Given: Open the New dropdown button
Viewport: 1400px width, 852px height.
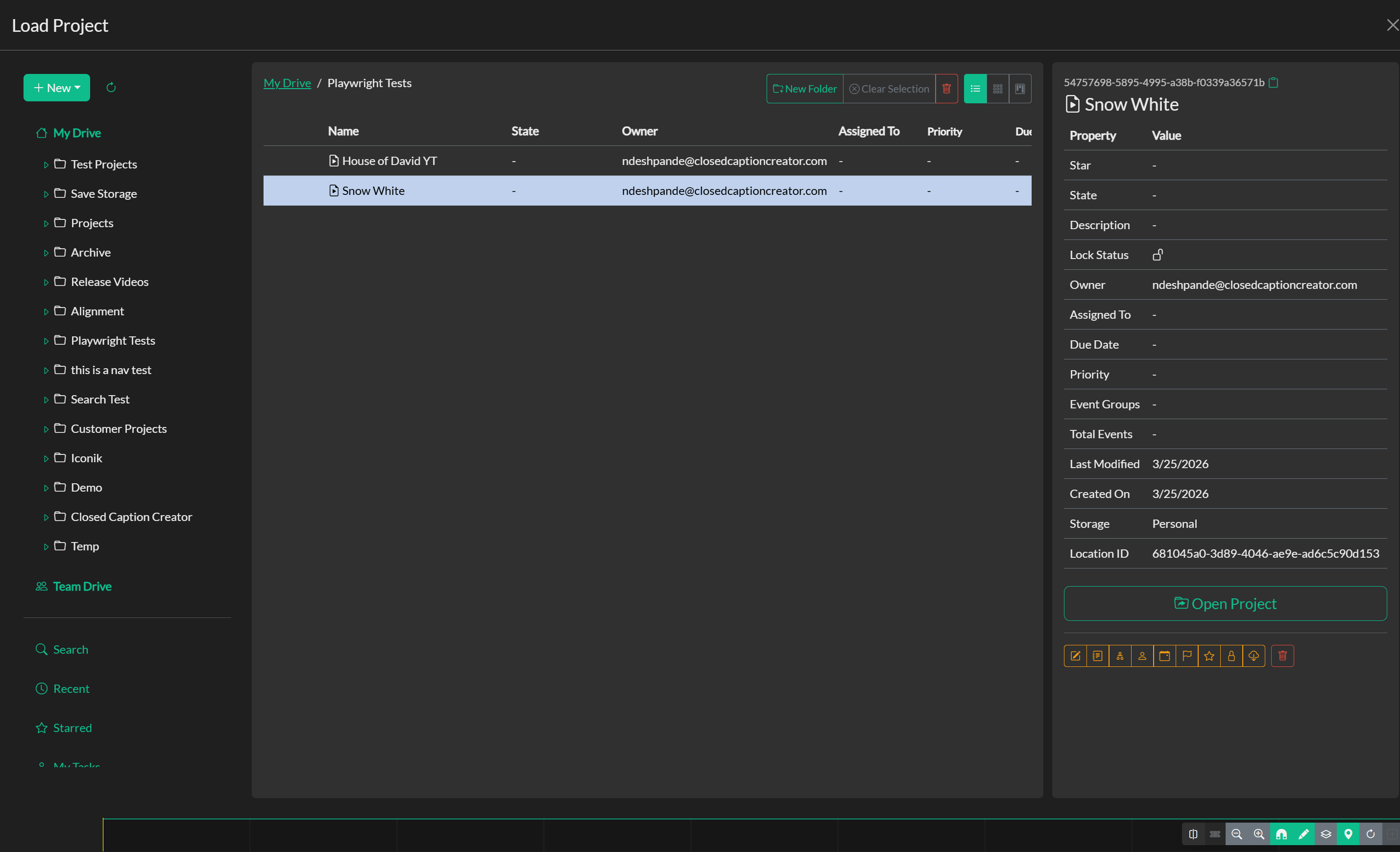Looking at the screenshot, I should pos(57,88).
